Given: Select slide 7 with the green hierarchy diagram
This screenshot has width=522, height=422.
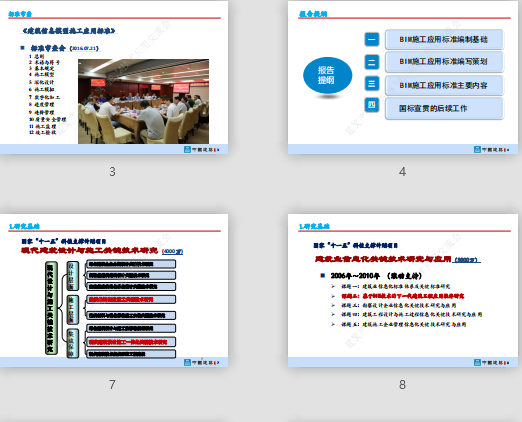Looking at the screenshot, I should (114, 290).
